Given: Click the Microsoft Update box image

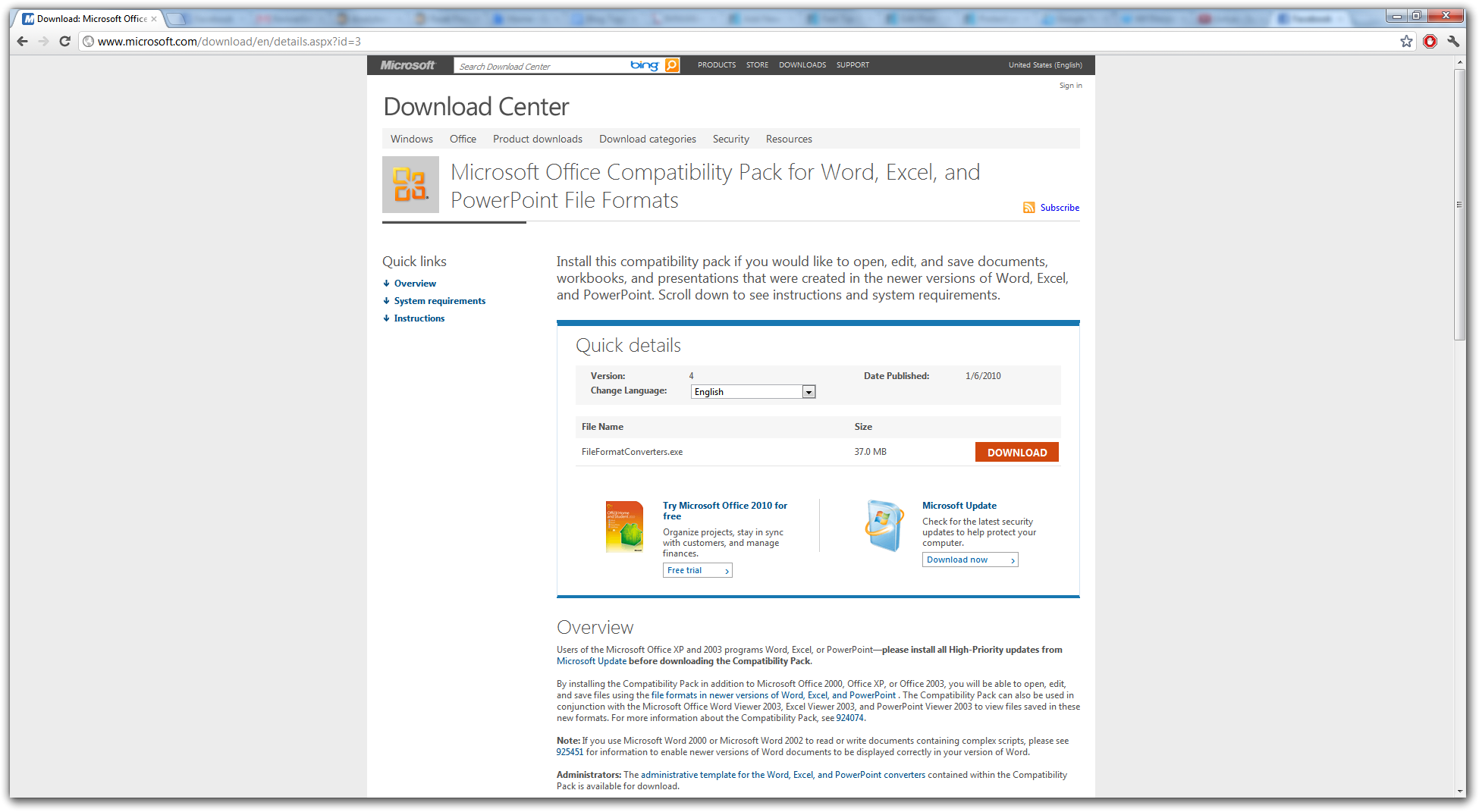Looking at the screenshot, I should tap(884, 525).
